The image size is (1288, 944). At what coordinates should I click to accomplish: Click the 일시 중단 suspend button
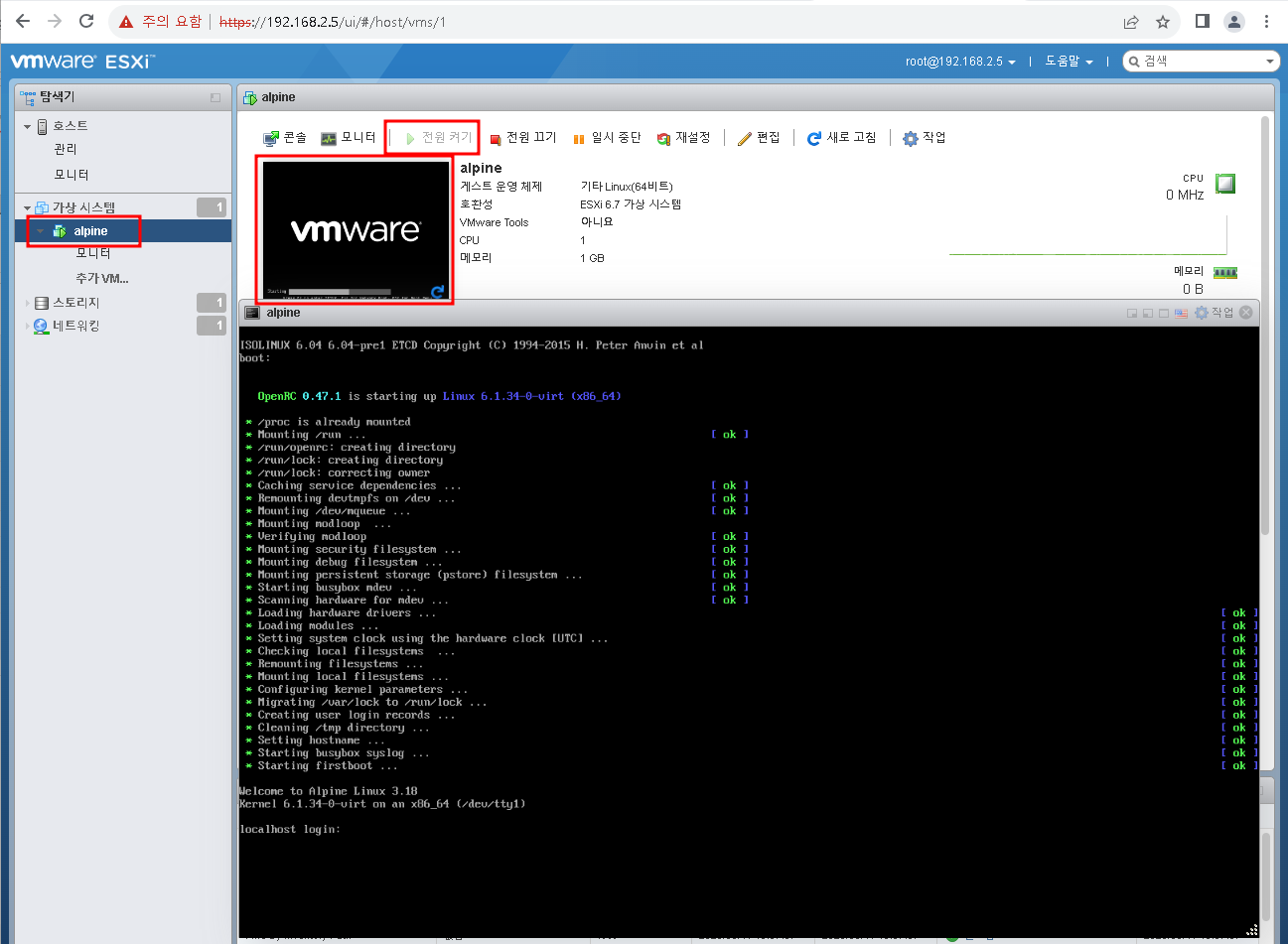(x=607, y=138)
